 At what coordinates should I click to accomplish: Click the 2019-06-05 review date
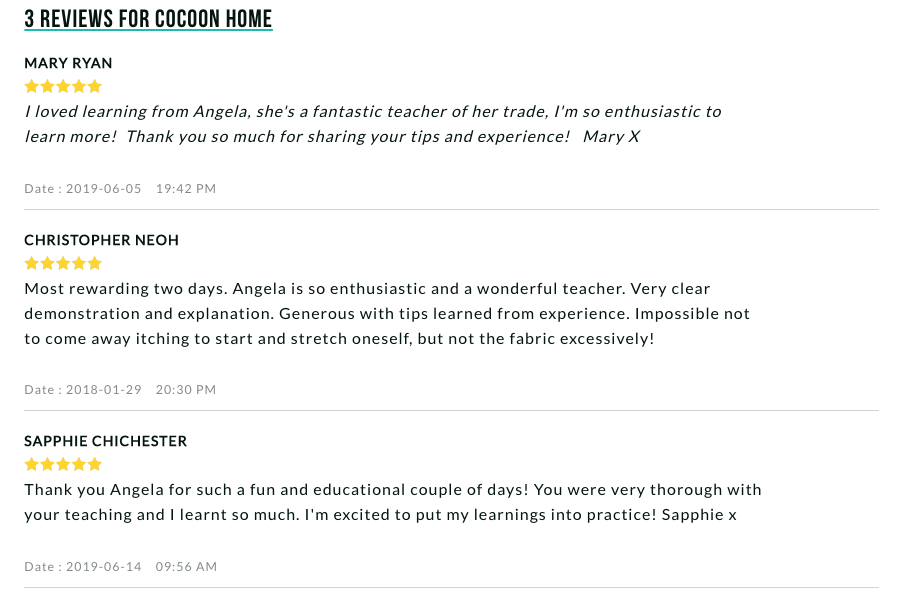(103, 189)
